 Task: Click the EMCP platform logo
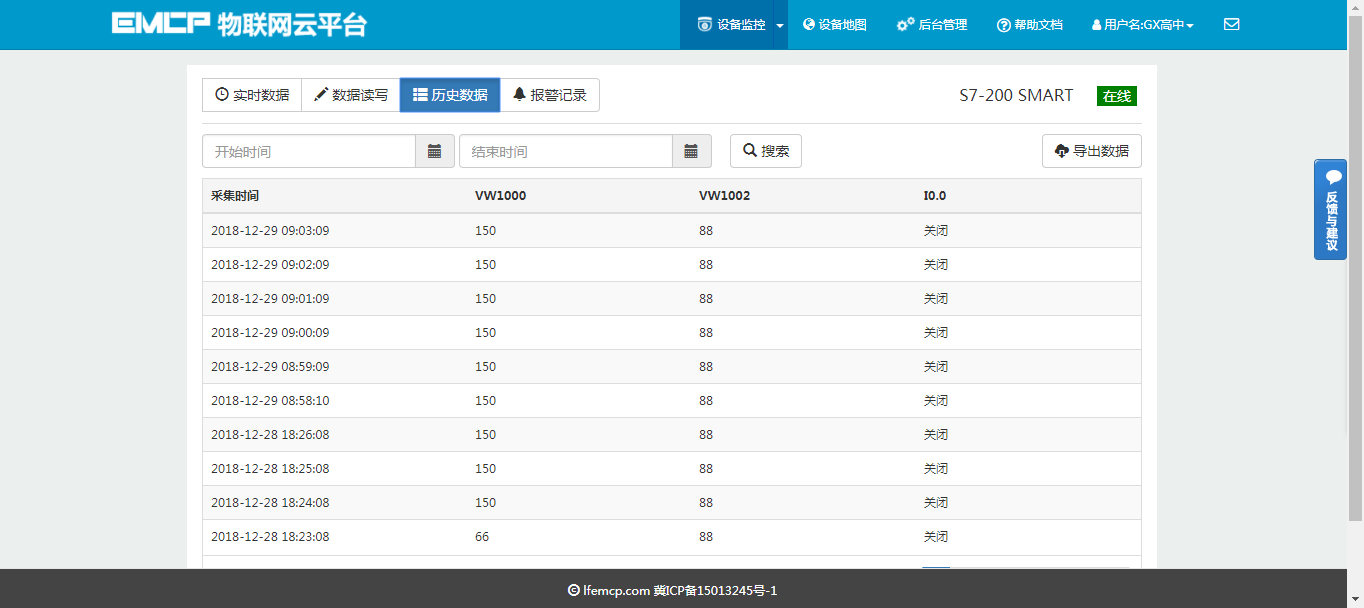tap(239, 25)
